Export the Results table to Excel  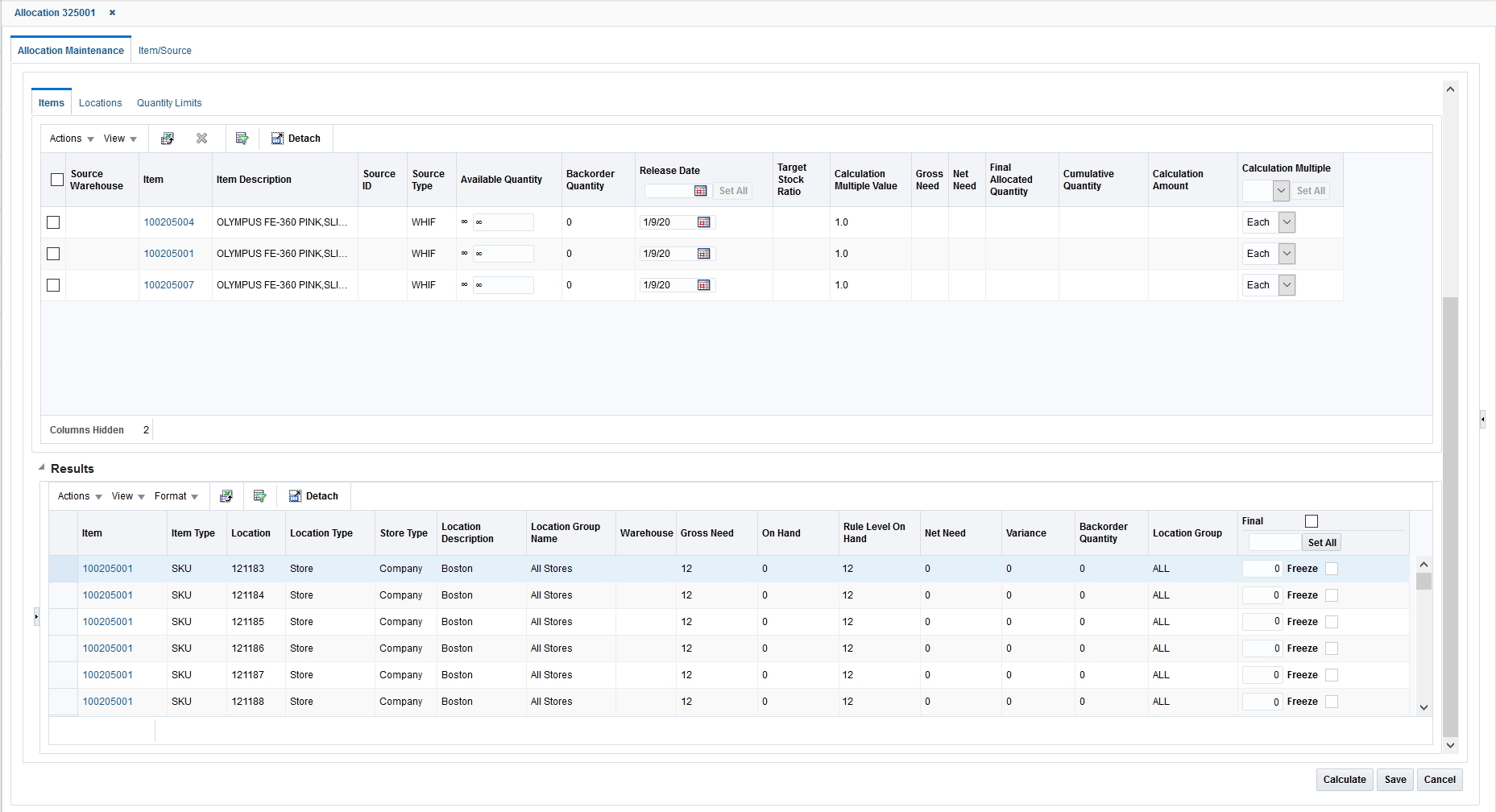point(226,495)
